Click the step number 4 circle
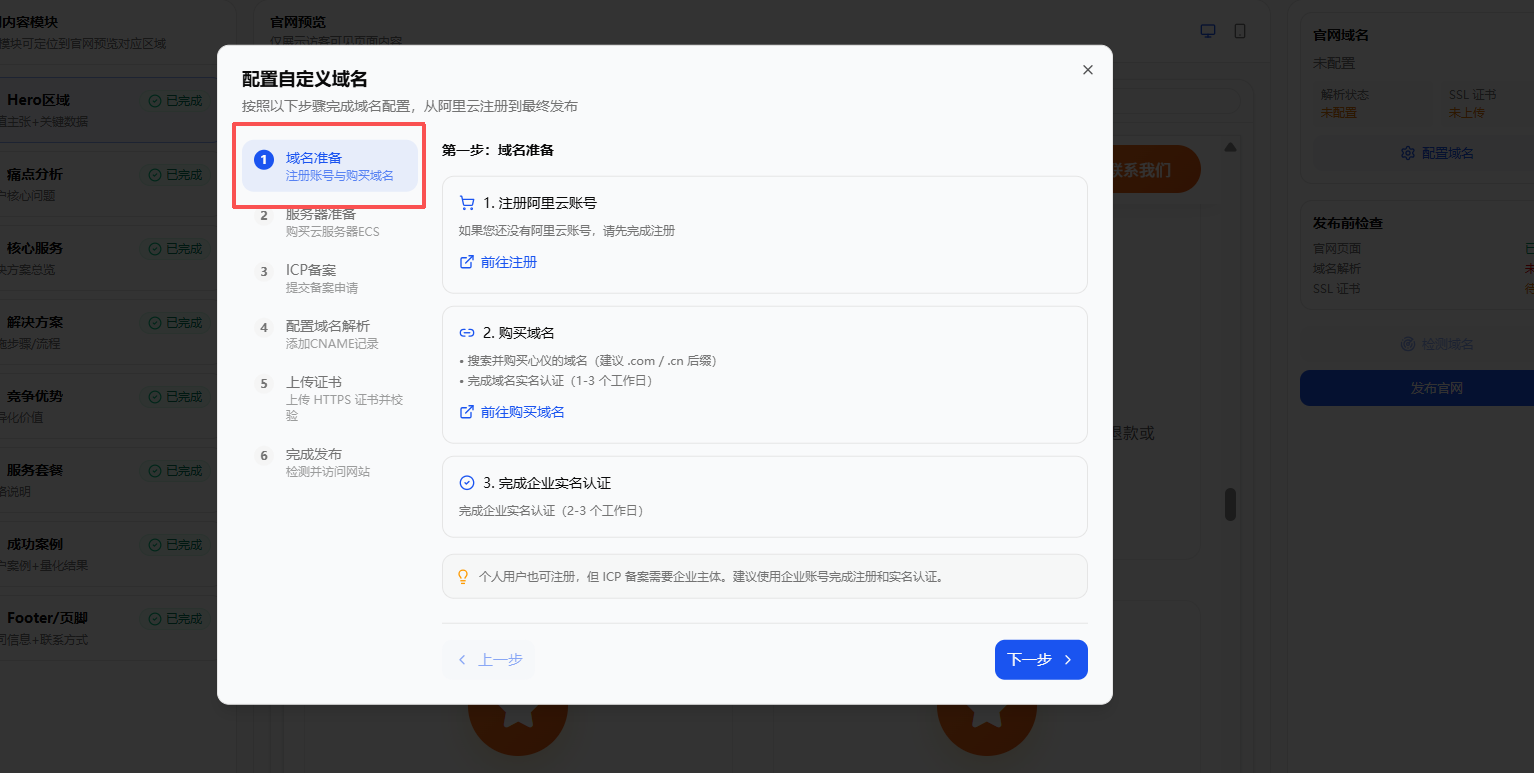Viewport: 1534px width, 773px height. pyautogui.click(x=264, y=328)
